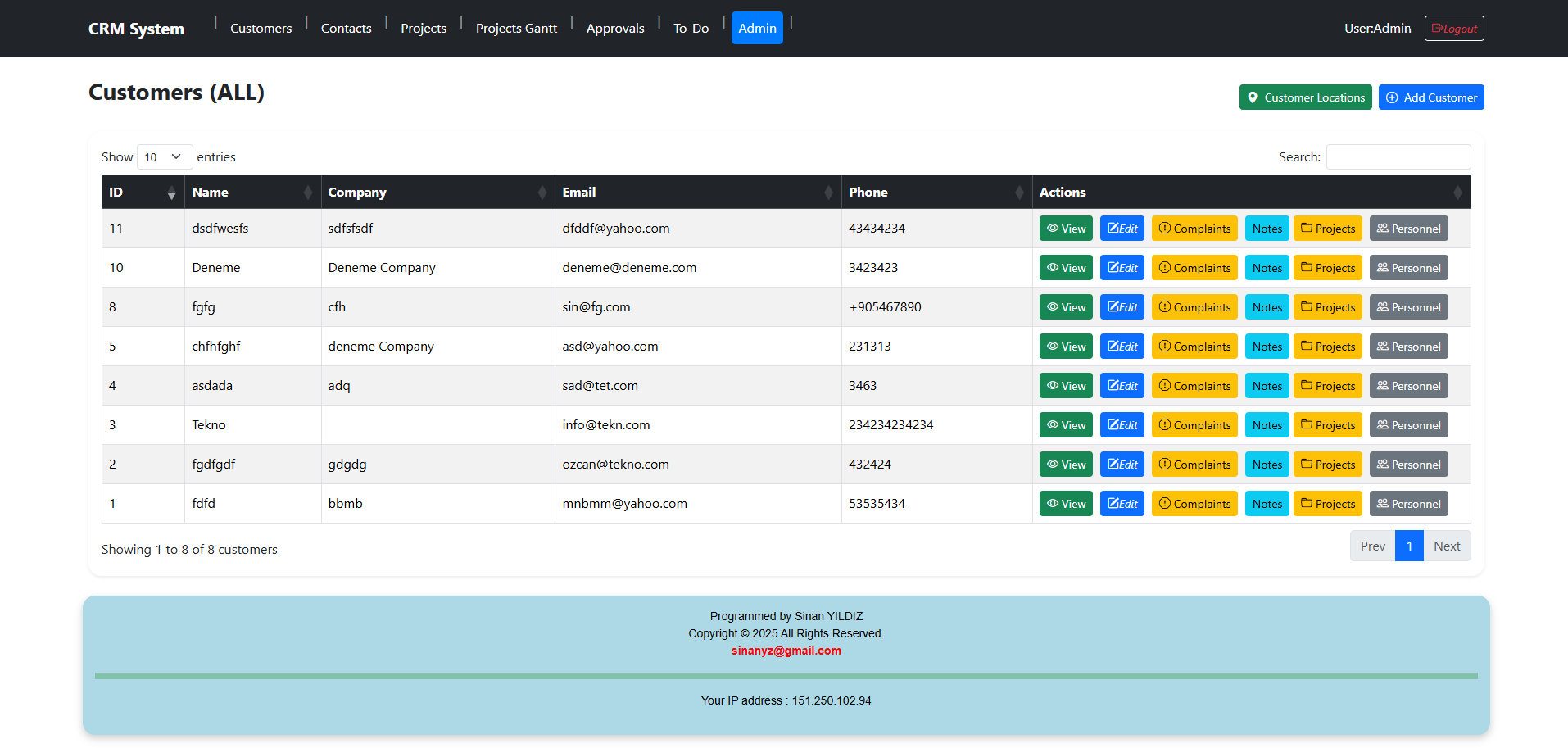Screen dimensions: 1568x748
Task: View customer fgdfgdf details
Action: point(1066,465)
